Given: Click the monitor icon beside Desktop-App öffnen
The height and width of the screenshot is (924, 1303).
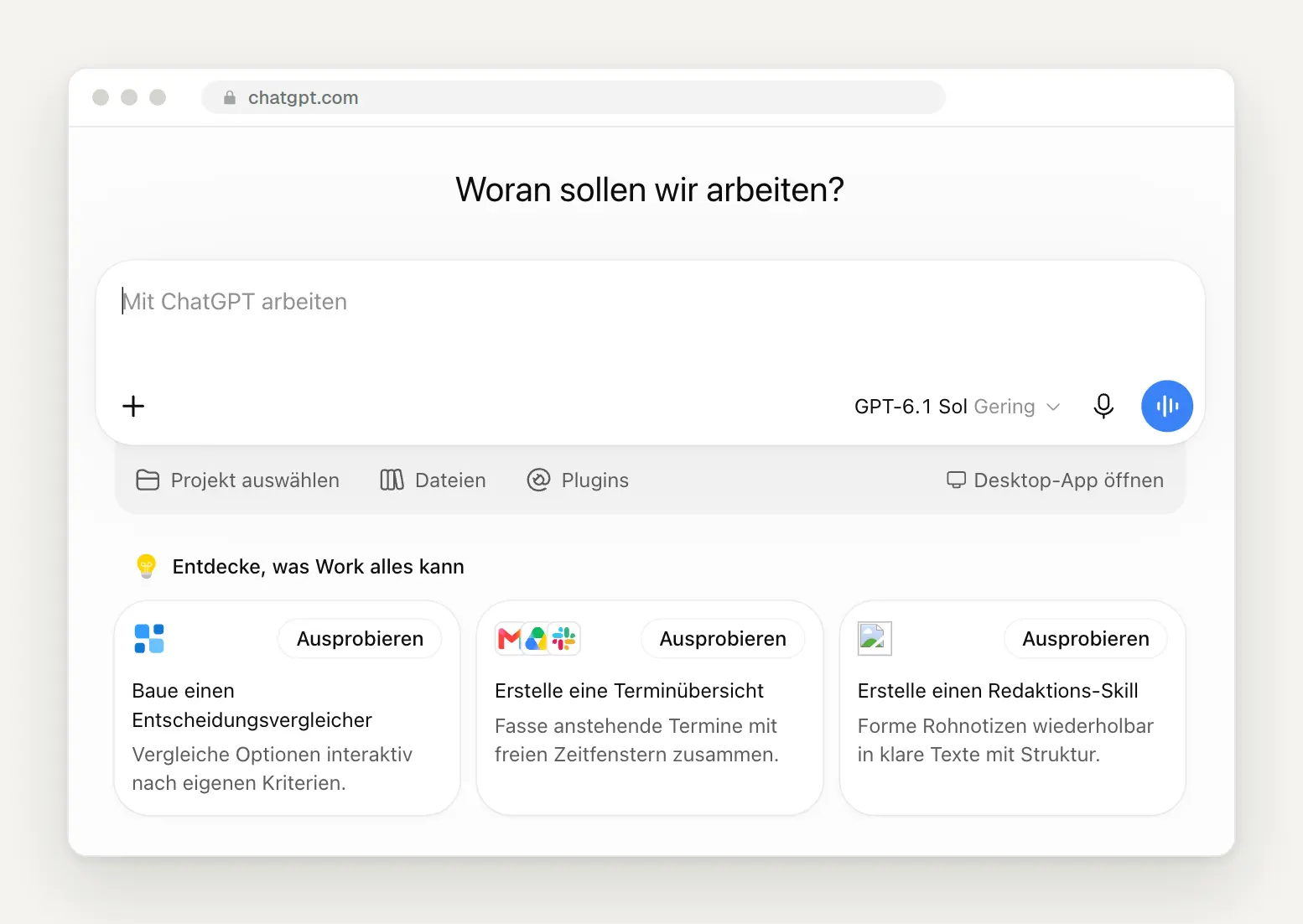Looking at the screenshot, I should point(956,480).
